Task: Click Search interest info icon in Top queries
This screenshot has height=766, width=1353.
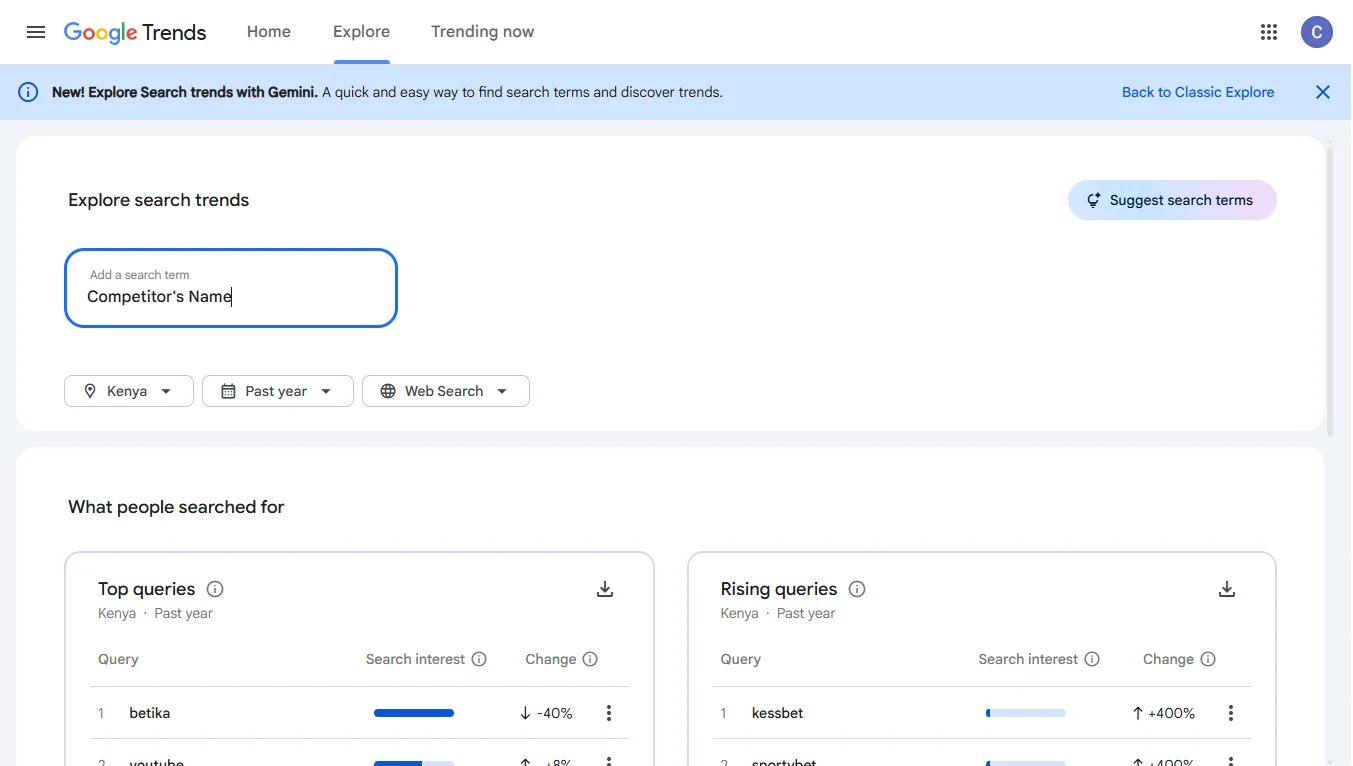Action: click(479, 659)
